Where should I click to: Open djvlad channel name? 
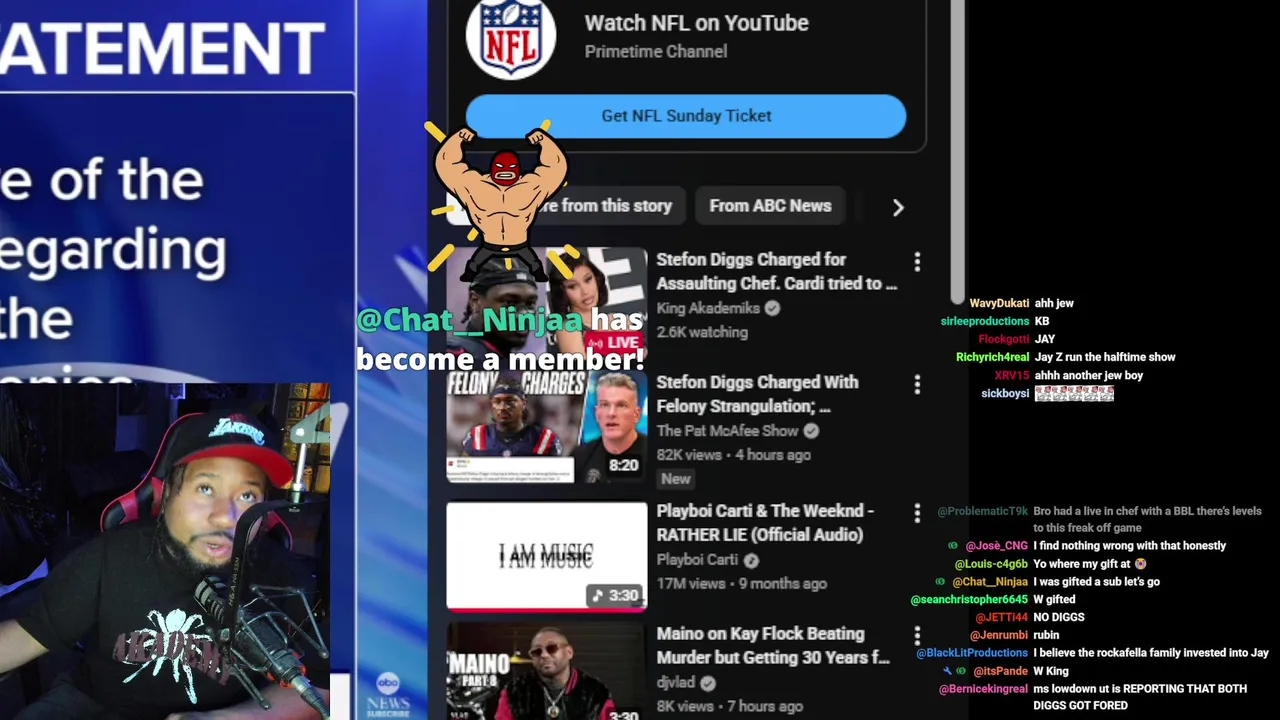pos(675,683)
